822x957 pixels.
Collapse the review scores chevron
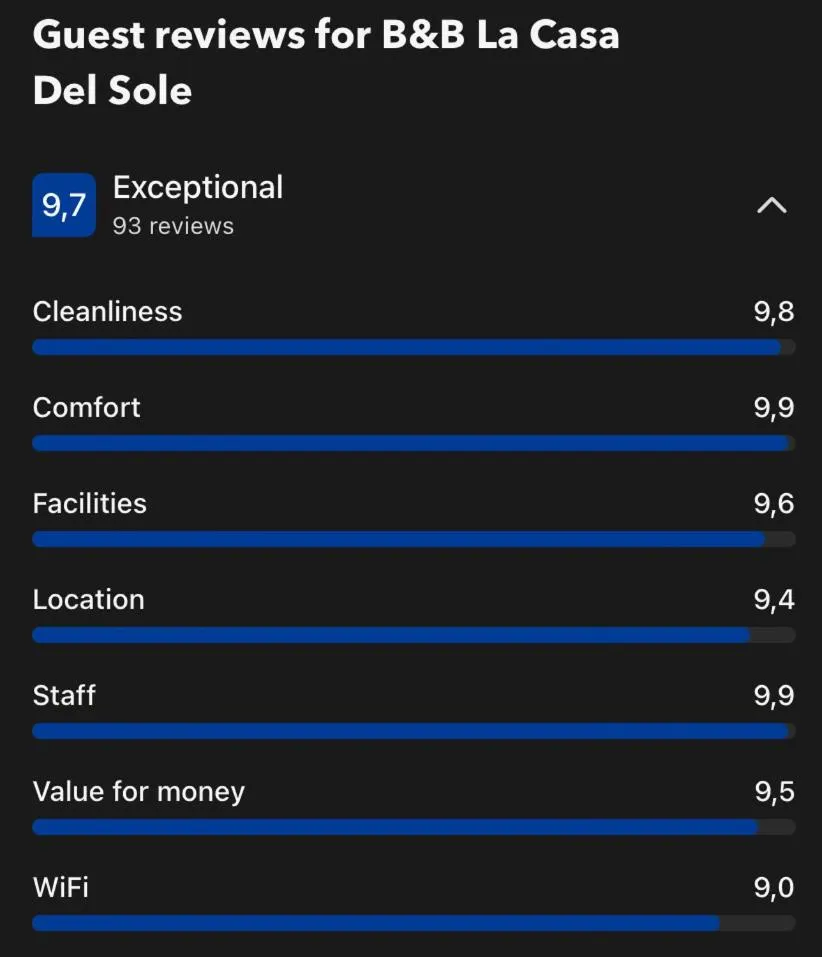(771, 206)
